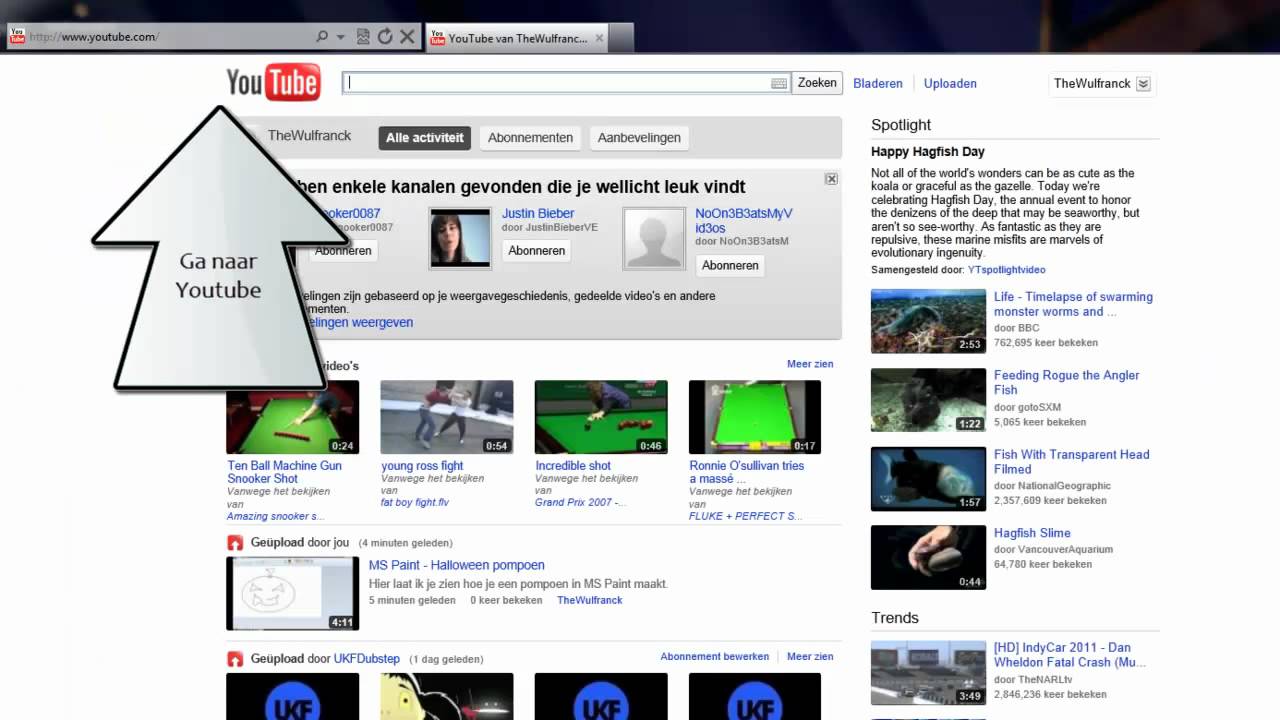Click Meer zien beside UKFDubstep uploads
Viewport: 1280px width, 720px height.
pyautogui.click(x=810, y=657)
